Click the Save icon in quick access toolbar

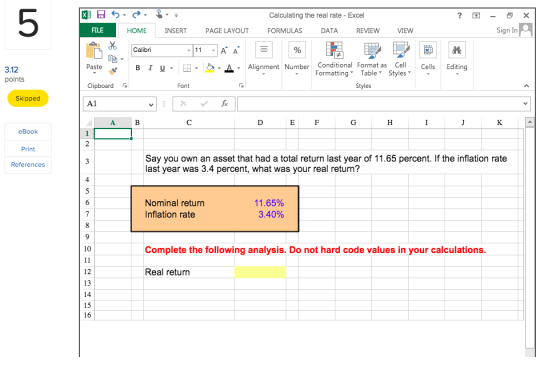click(x=101, y=15)
